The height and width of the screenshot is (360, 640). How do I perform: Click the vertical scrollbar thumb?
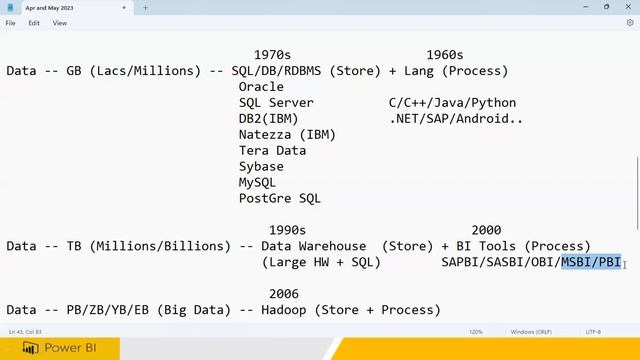click(637, 193)
